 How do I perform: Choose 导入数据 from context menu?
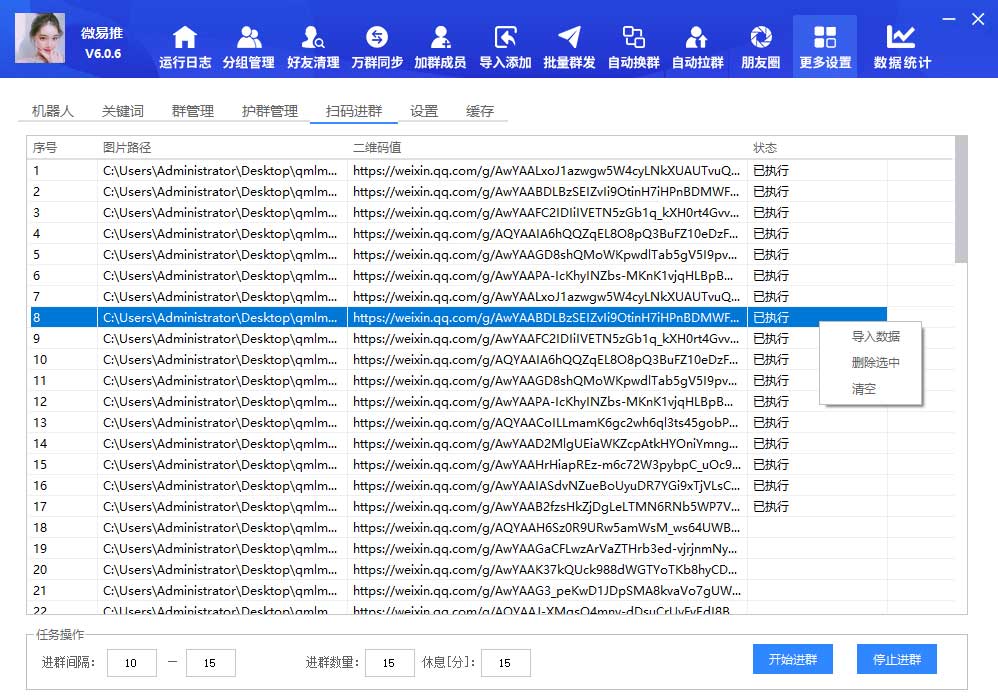point(875,337)
